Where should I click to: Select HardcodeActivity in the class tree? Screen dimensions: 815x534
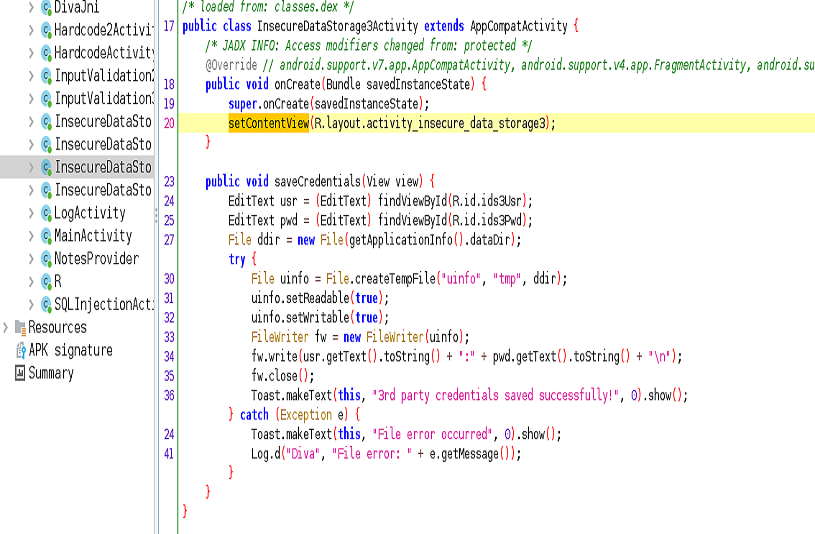pos(104,53)
